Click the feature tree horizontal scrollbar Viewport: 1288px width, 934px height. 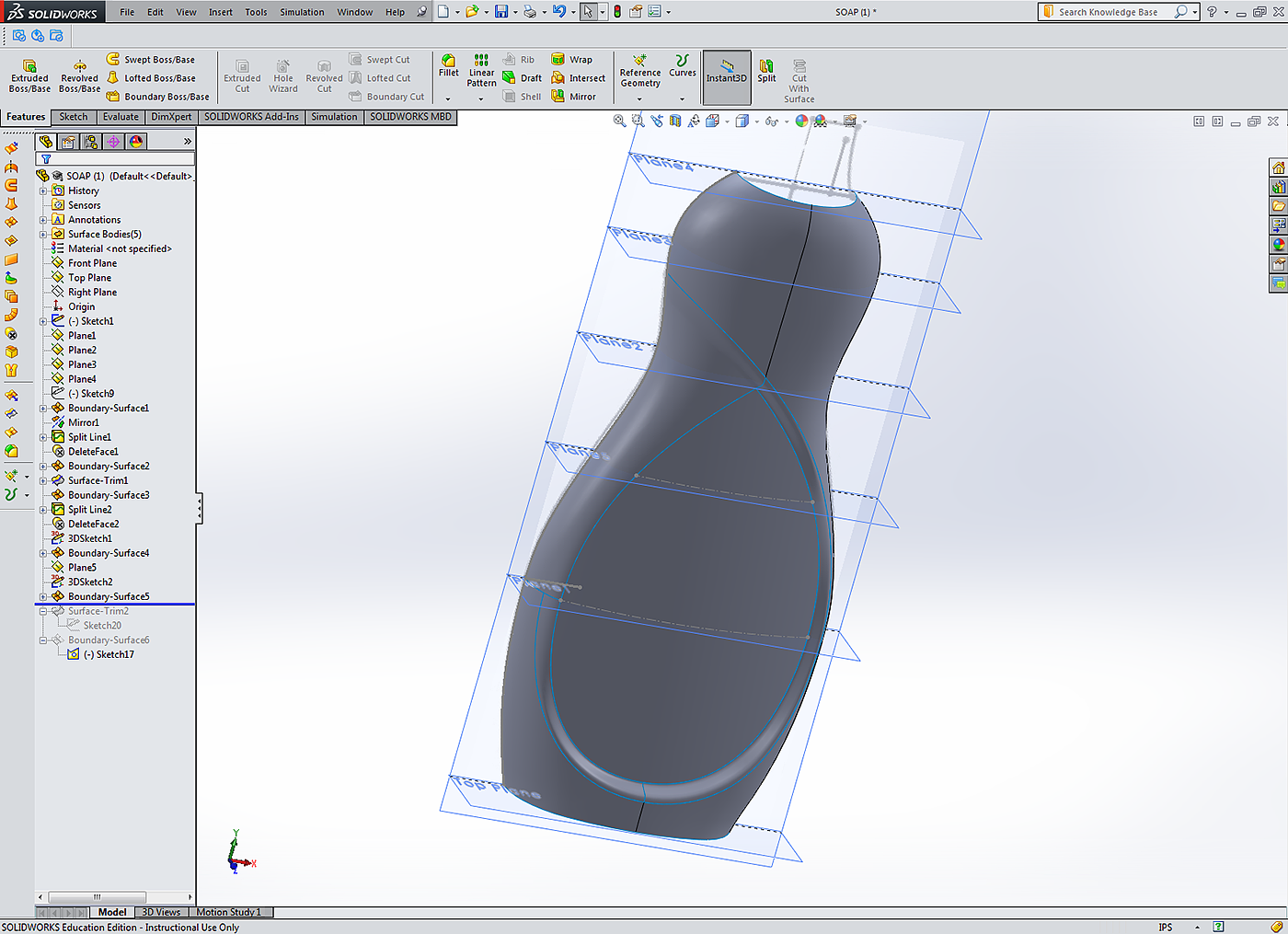tap(97, 897)
